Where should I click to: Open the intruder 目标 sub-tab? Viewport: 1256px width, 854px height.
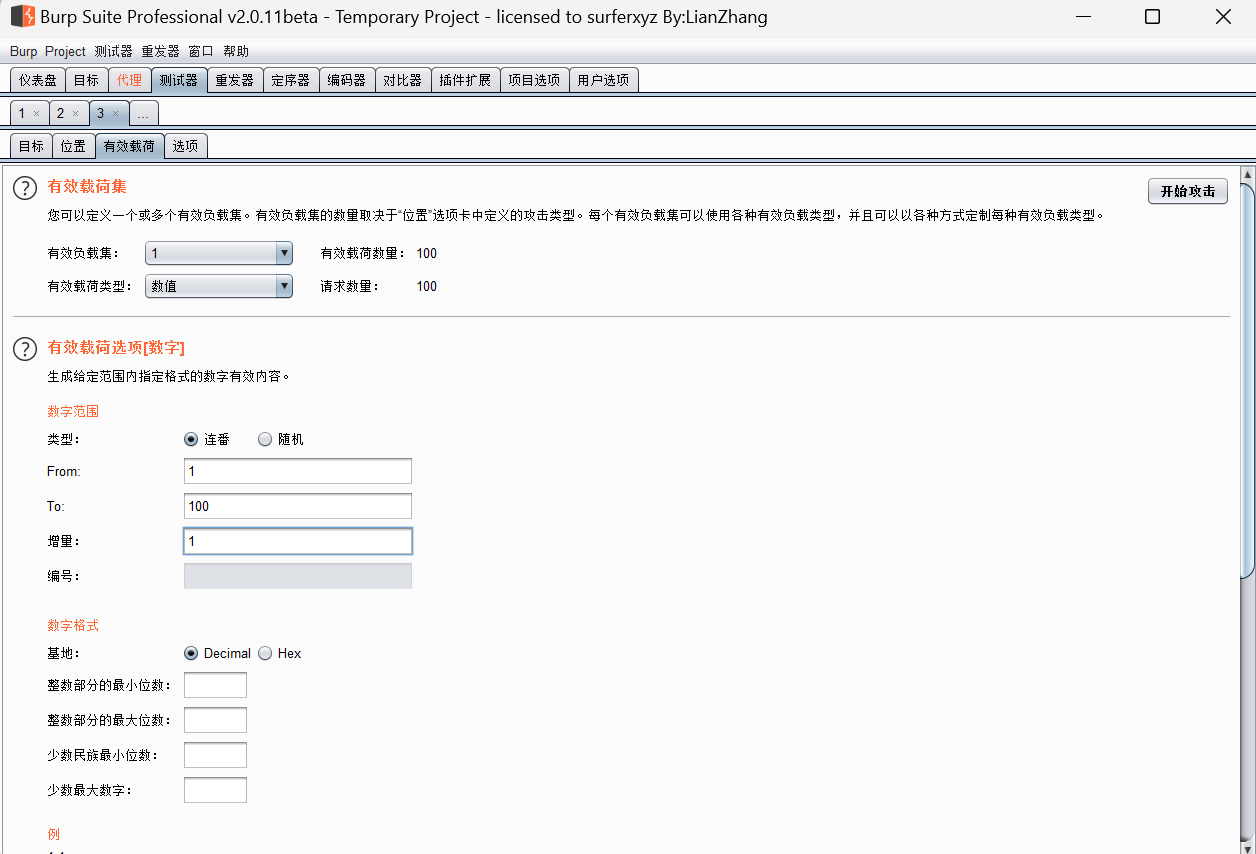coord(31,146)
